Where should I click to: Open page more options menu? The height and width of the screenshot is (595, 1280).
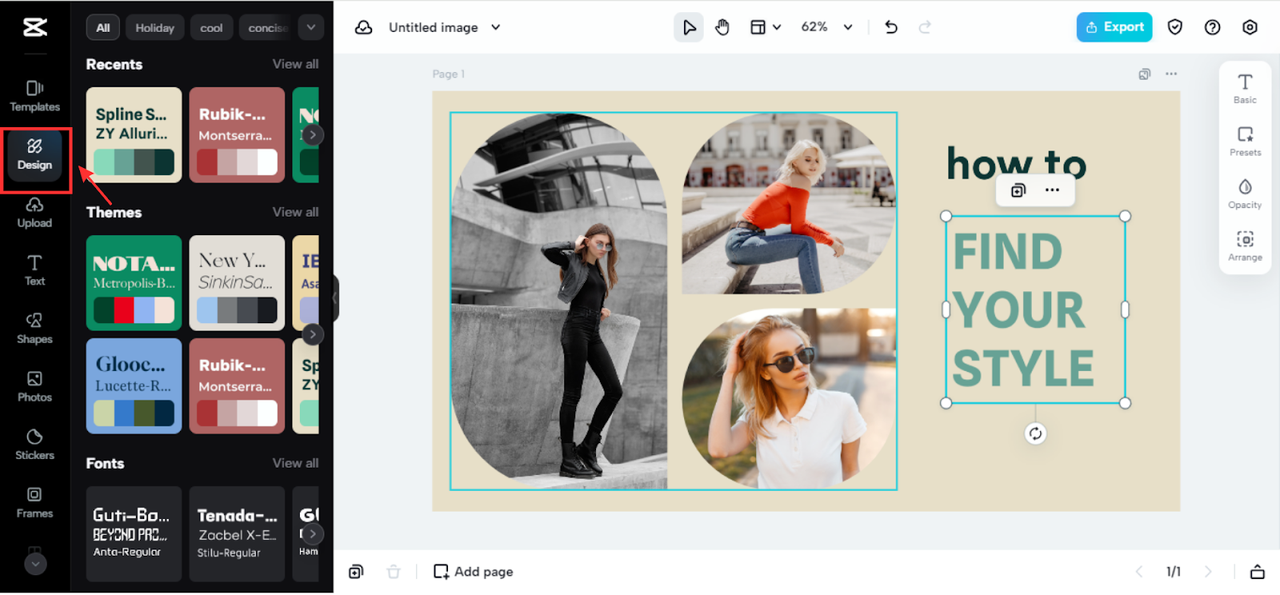(1171, 74)
